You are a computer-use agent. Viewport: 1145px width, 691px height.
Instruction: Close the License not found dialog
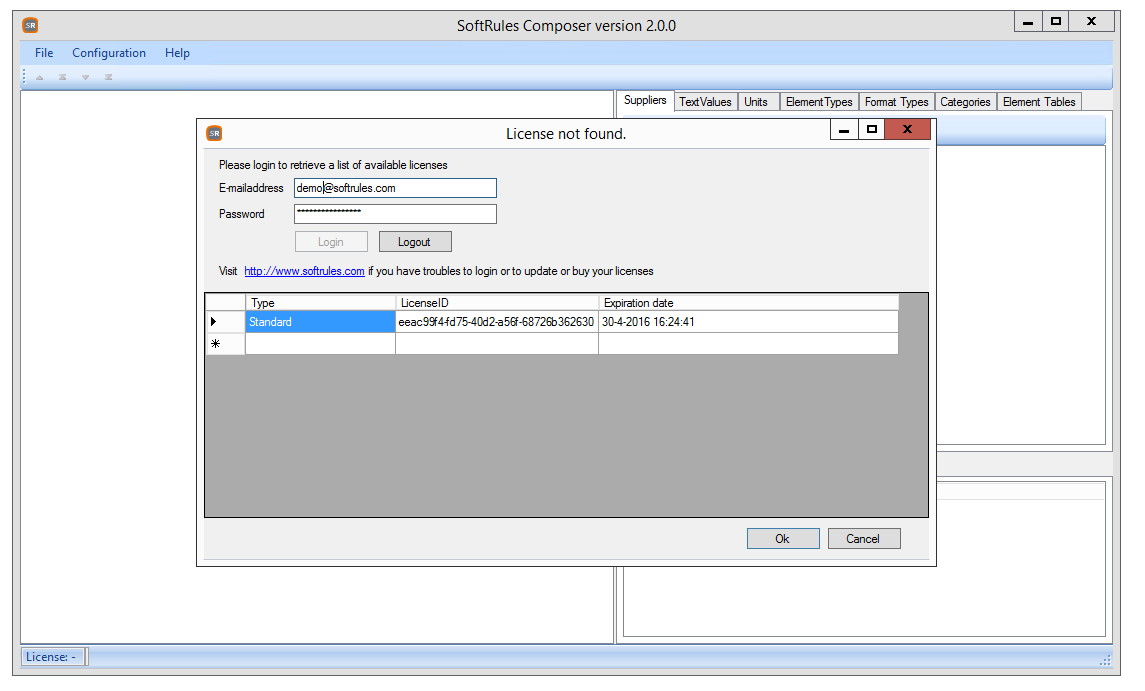[x=908, y=129]
